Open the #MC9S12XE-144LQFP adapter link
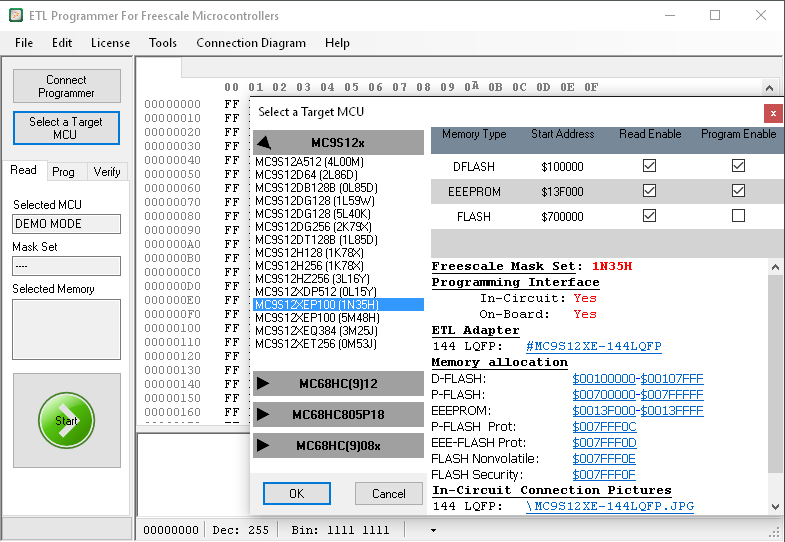 tap(594, 346)
